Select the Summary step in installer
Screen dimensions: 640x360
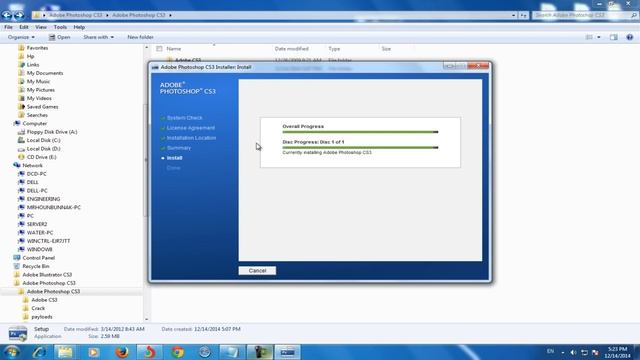pos(179,148)
